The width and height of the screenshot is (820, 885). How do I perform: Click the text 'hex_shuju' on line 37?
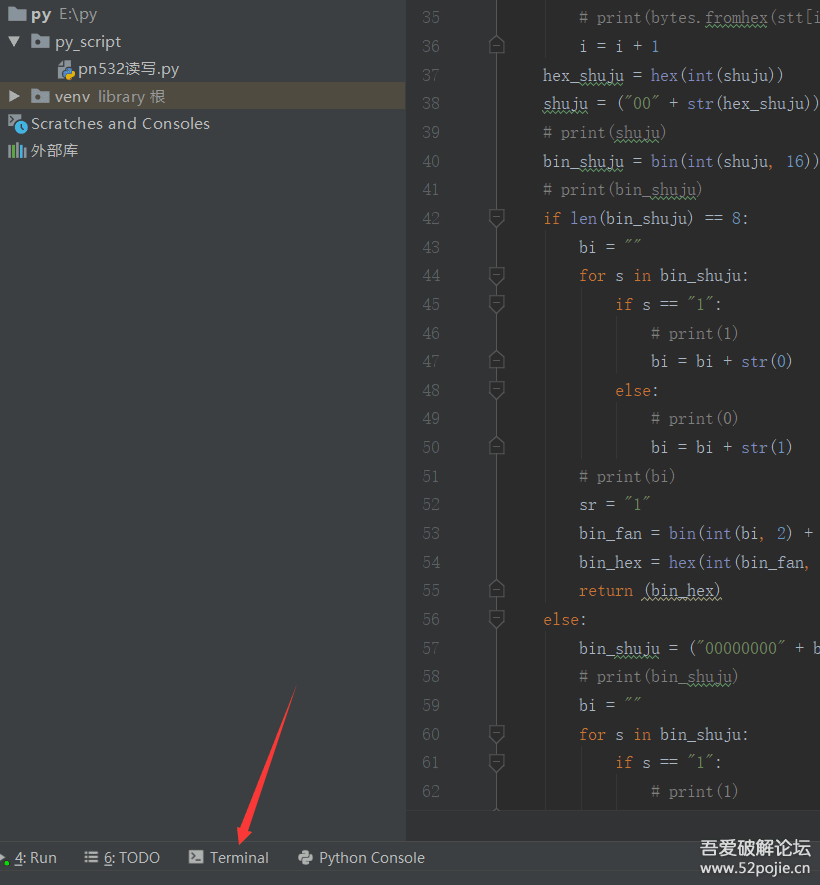(x=583, y=76)
